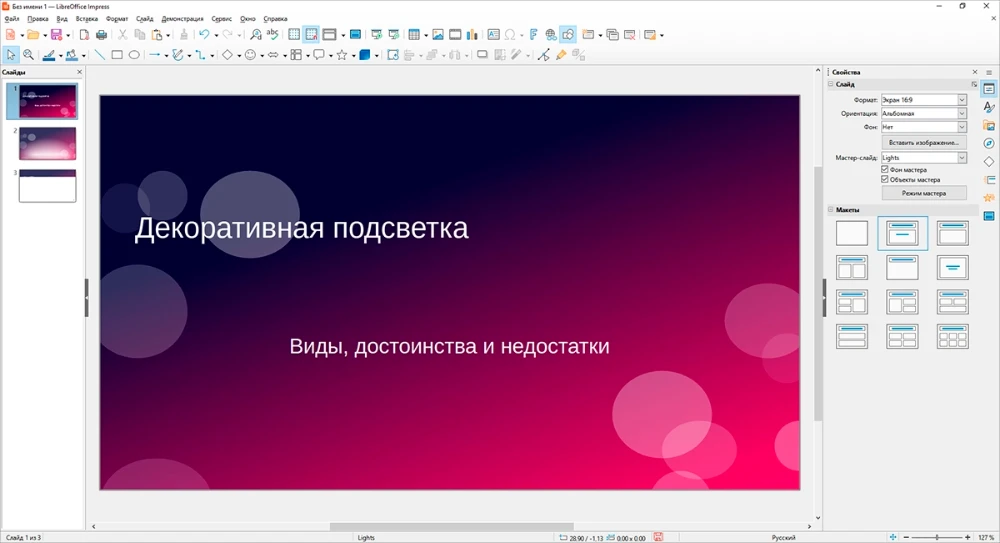Toggle Snap to Grid icon

coord(311,34)
